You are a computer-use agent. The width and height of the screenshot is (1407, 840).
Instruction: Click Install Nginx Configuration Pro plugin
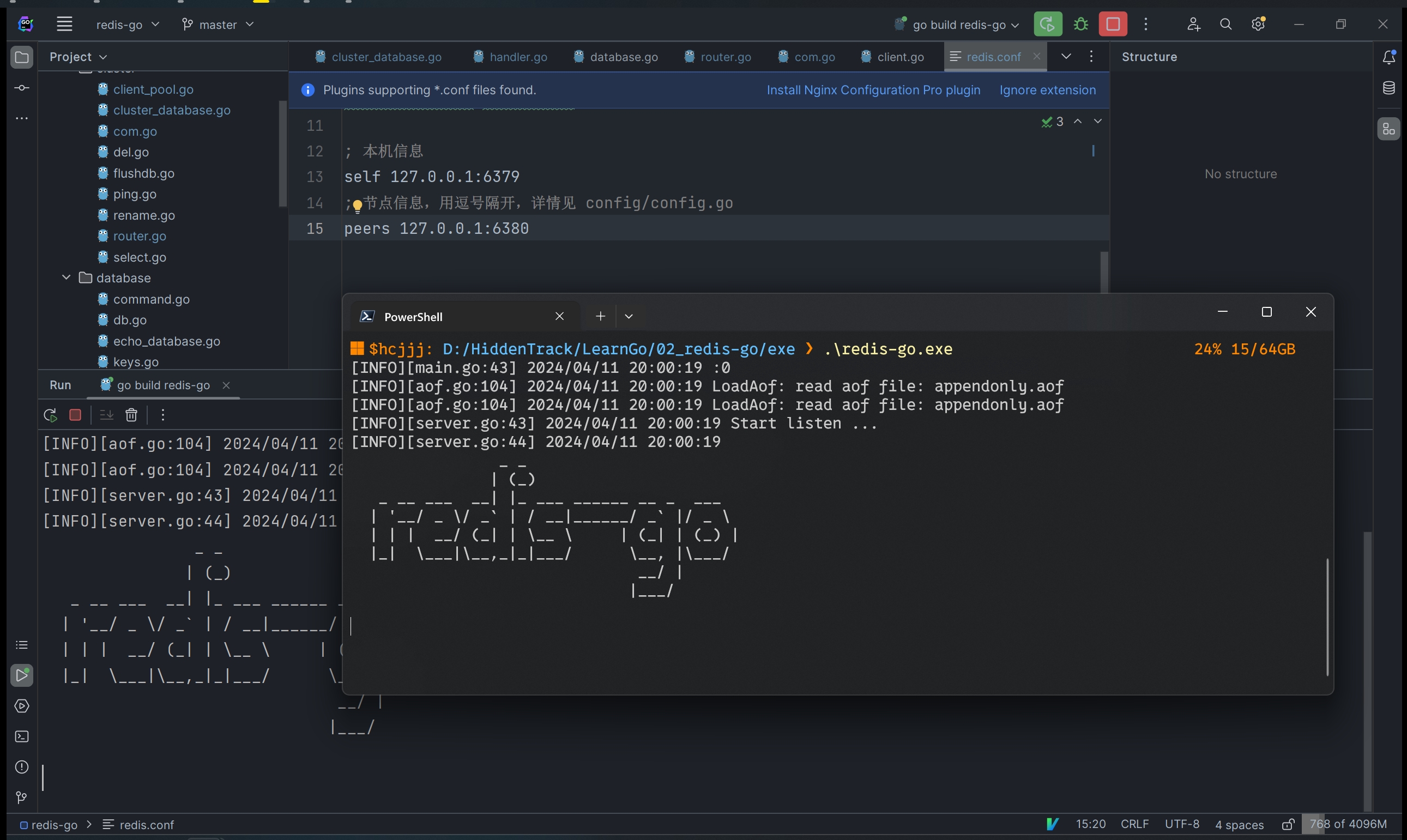[x=873, y=90]
